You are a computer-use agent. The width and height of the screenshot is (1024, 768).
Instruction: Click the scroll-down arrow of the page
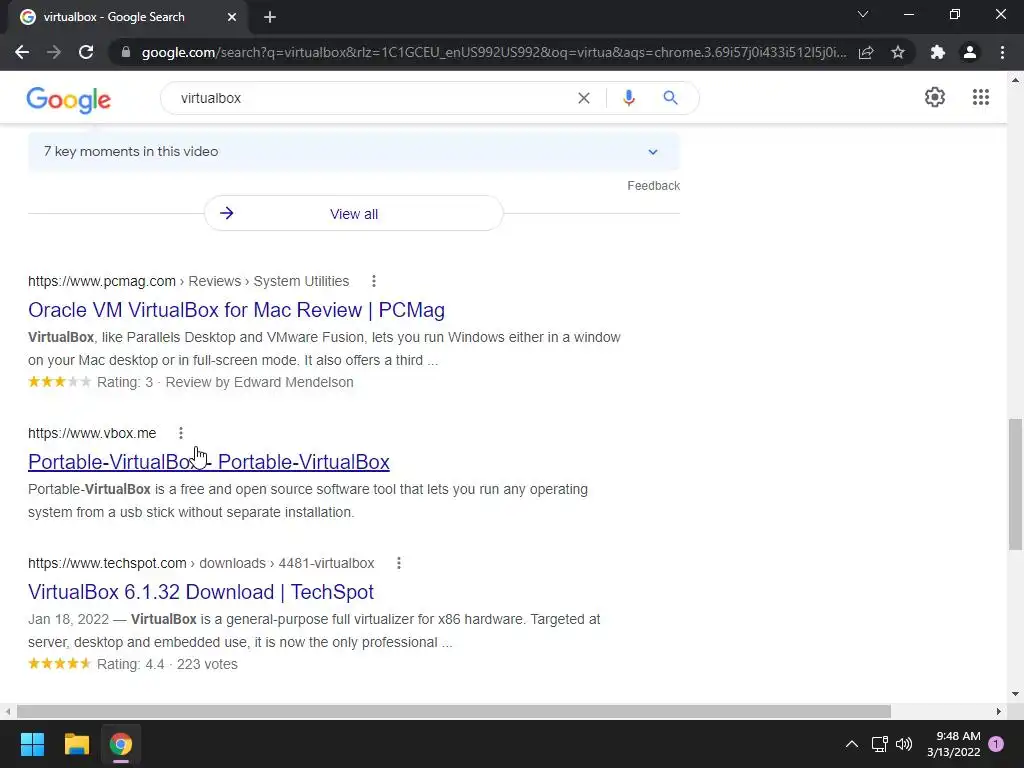[x=1015, y=694]
